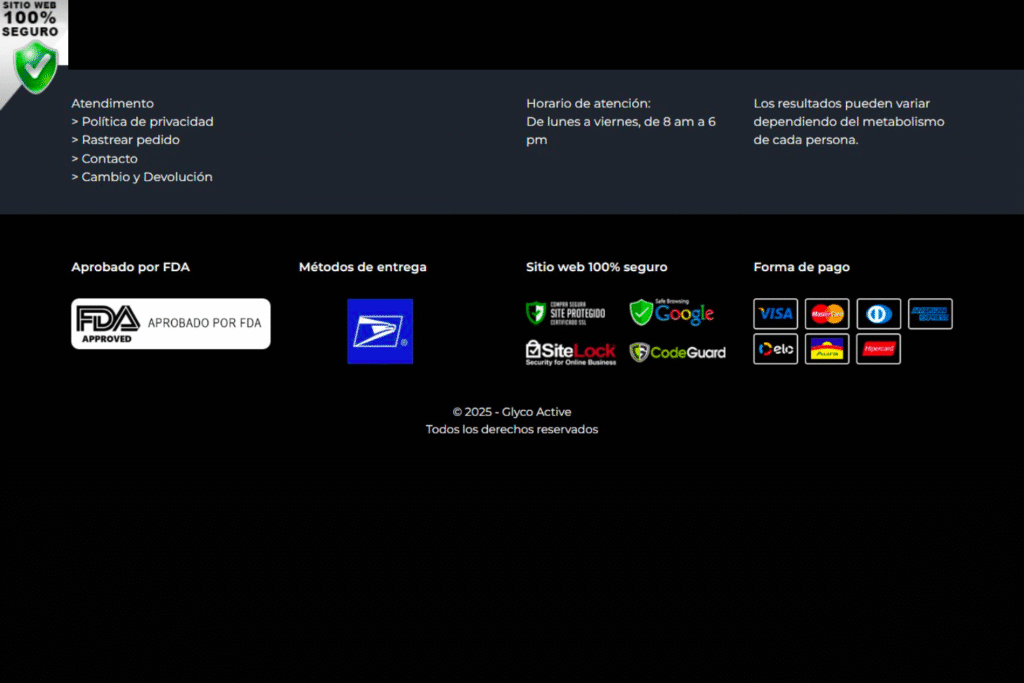Screen dimensions: 1024x683
Task: Click the Aura card icon
Action: [827, 349]
